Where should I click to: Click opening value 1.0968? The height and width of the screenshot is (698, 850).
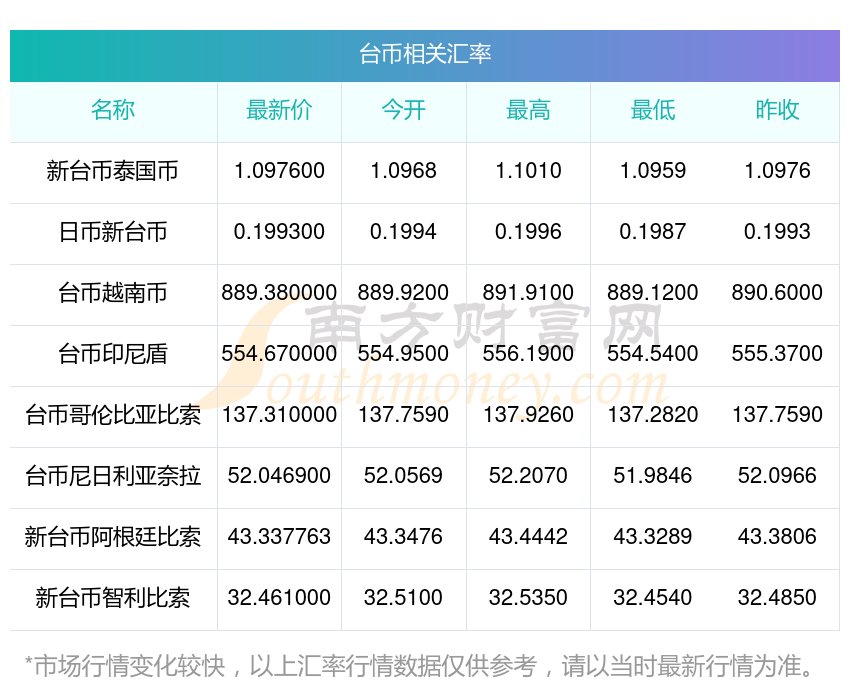pos(403,171)
